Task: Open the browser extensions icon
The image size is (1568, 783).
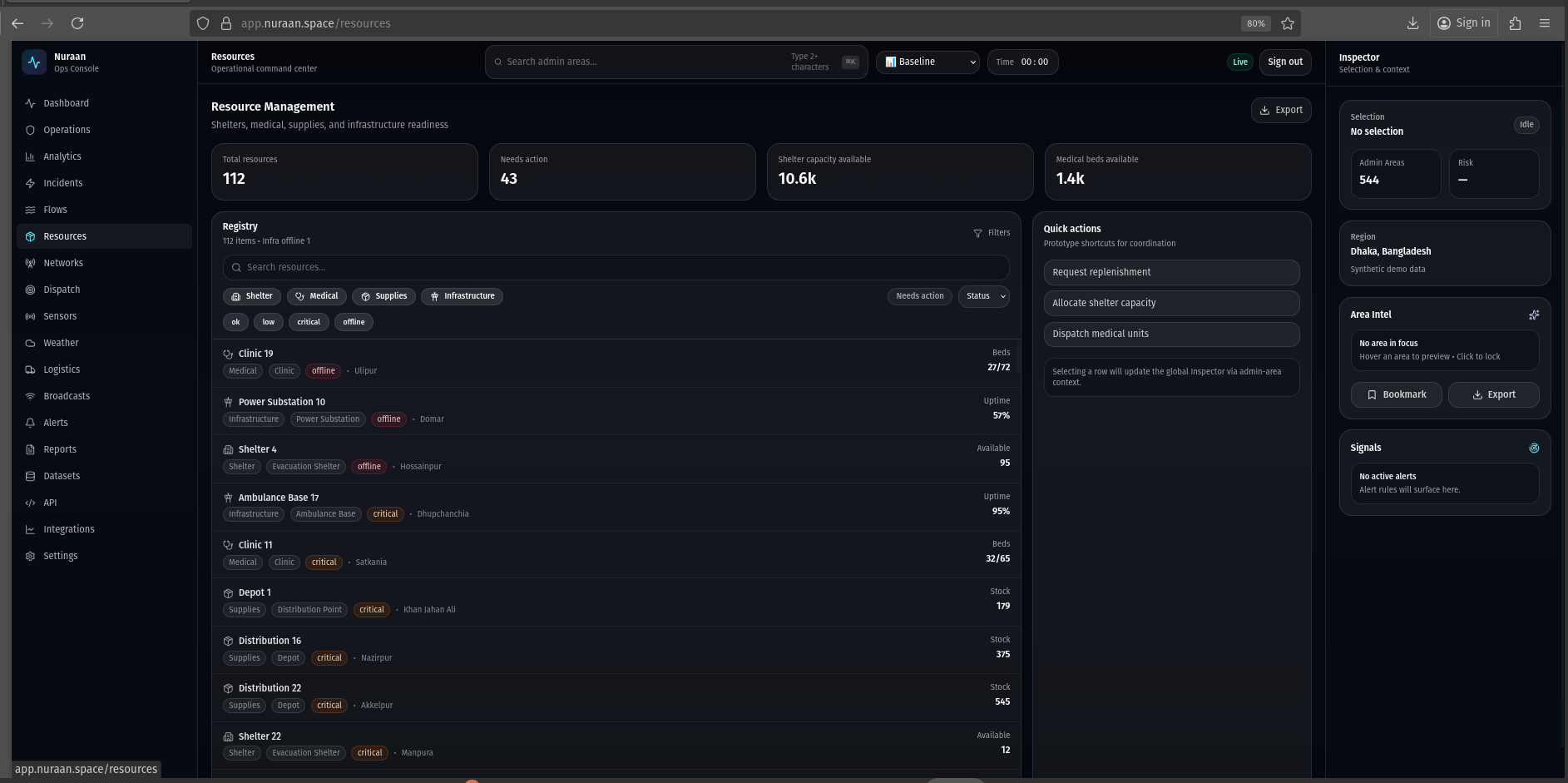Action: point(1514,23)
